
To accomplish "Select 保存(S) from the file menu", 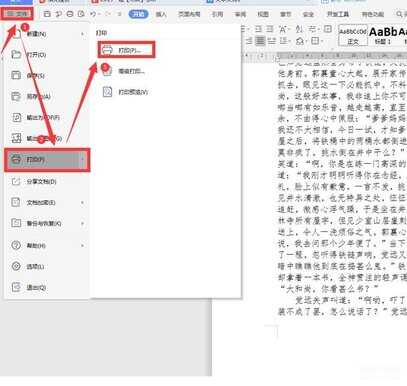I will click(47, 76).
